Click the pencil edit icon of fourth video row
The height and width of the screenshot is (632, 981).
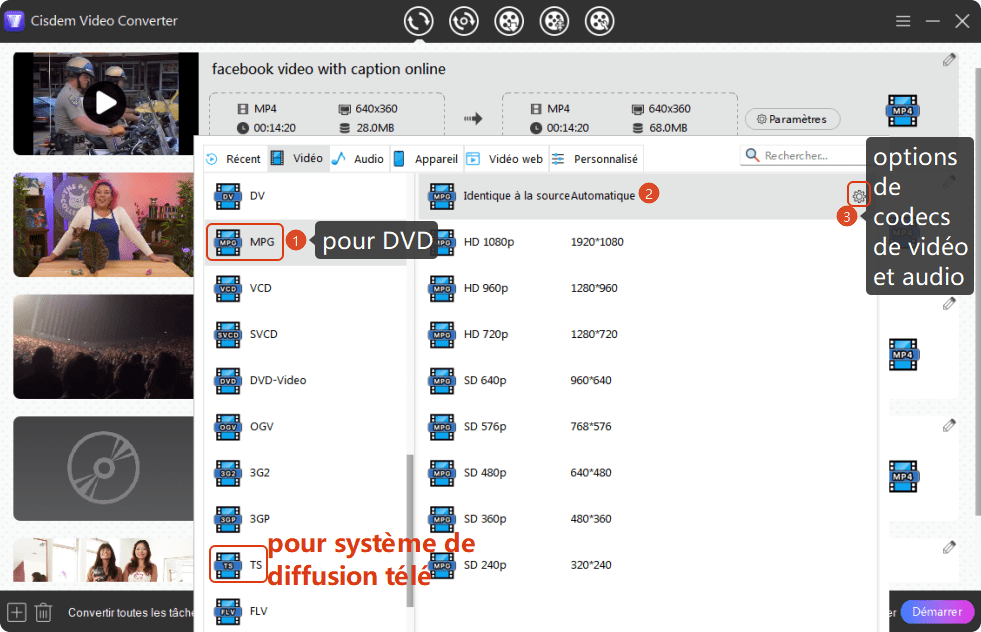click(949, 426)
